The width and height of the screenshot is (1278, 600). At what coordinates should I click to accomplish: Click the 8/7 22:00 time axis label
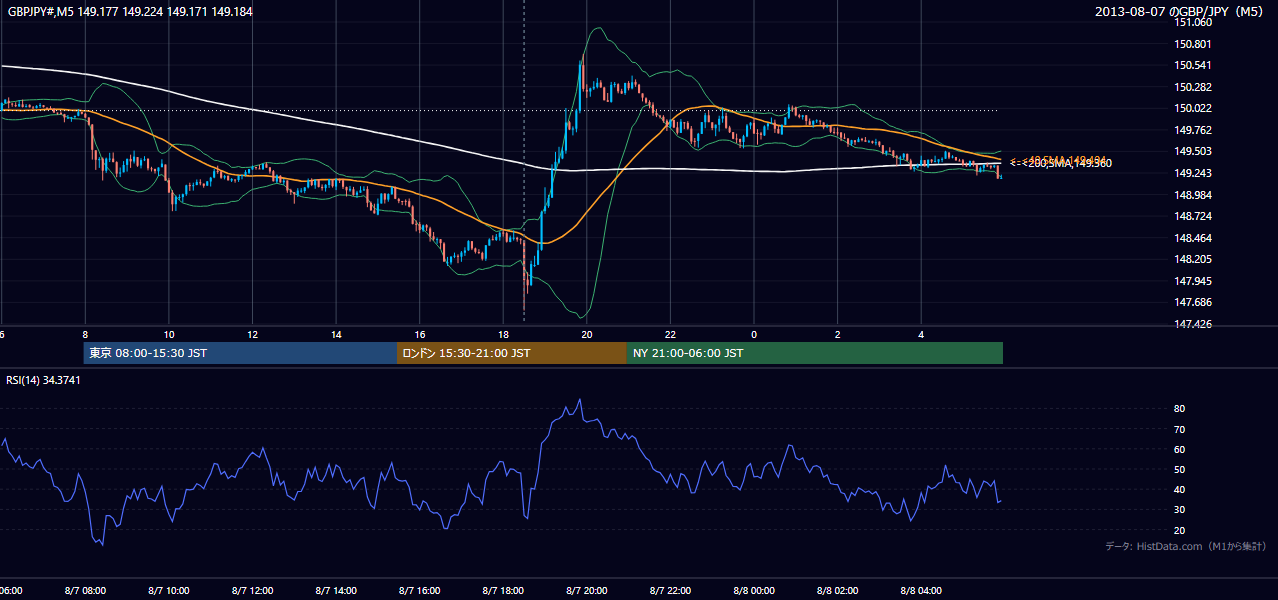671,591
